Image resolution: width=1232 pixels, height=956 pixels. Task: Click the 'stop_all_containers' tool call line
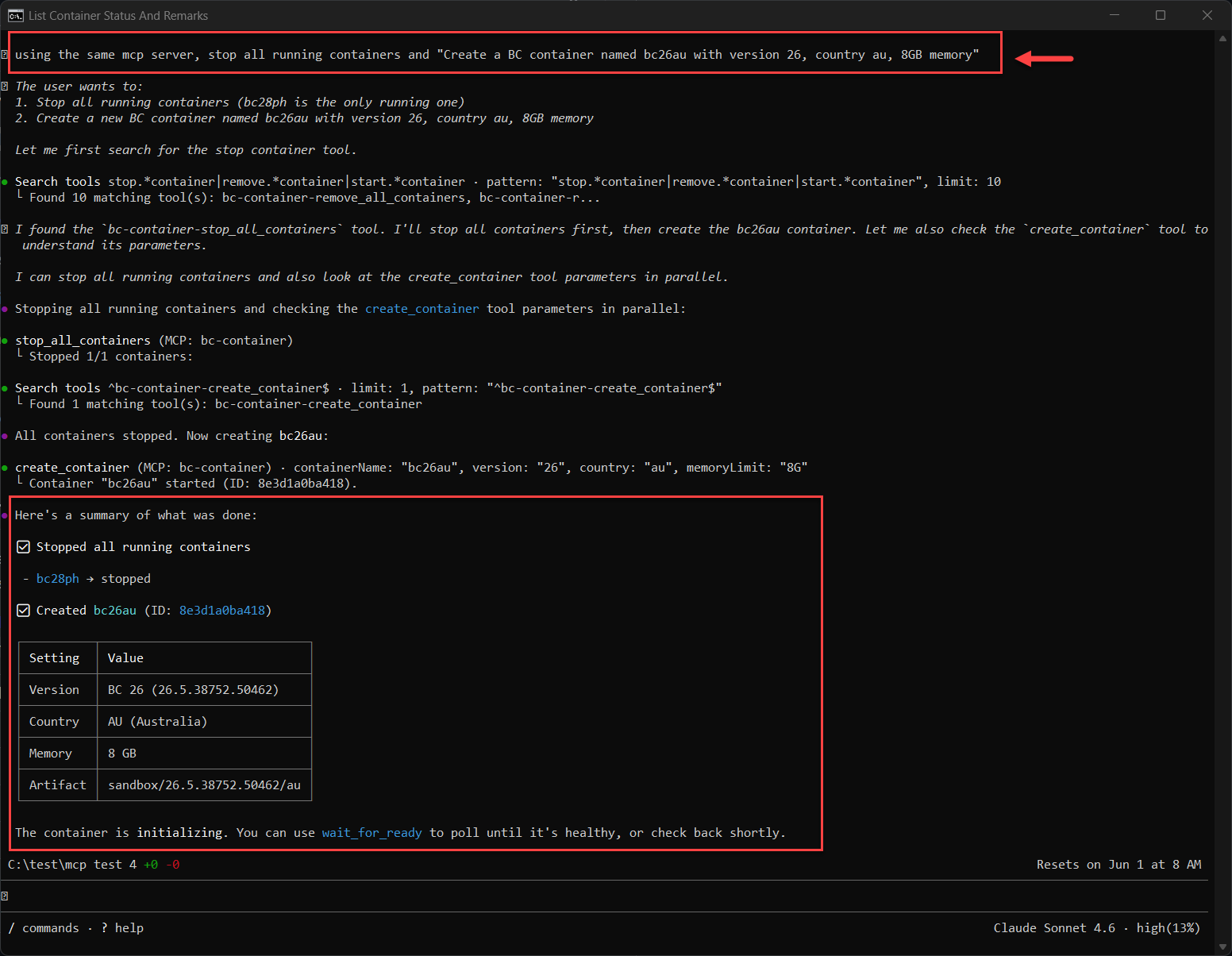(x=154, y=341)
